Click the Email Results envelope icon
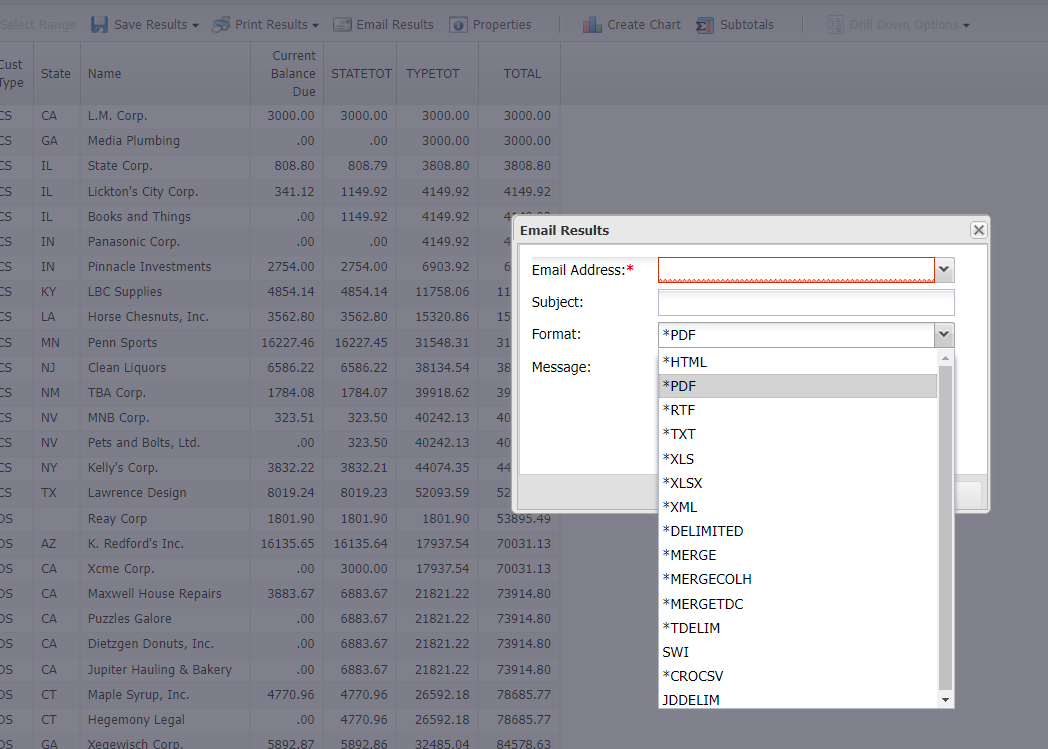1048x749 pixels. click(x=342, y=25)
